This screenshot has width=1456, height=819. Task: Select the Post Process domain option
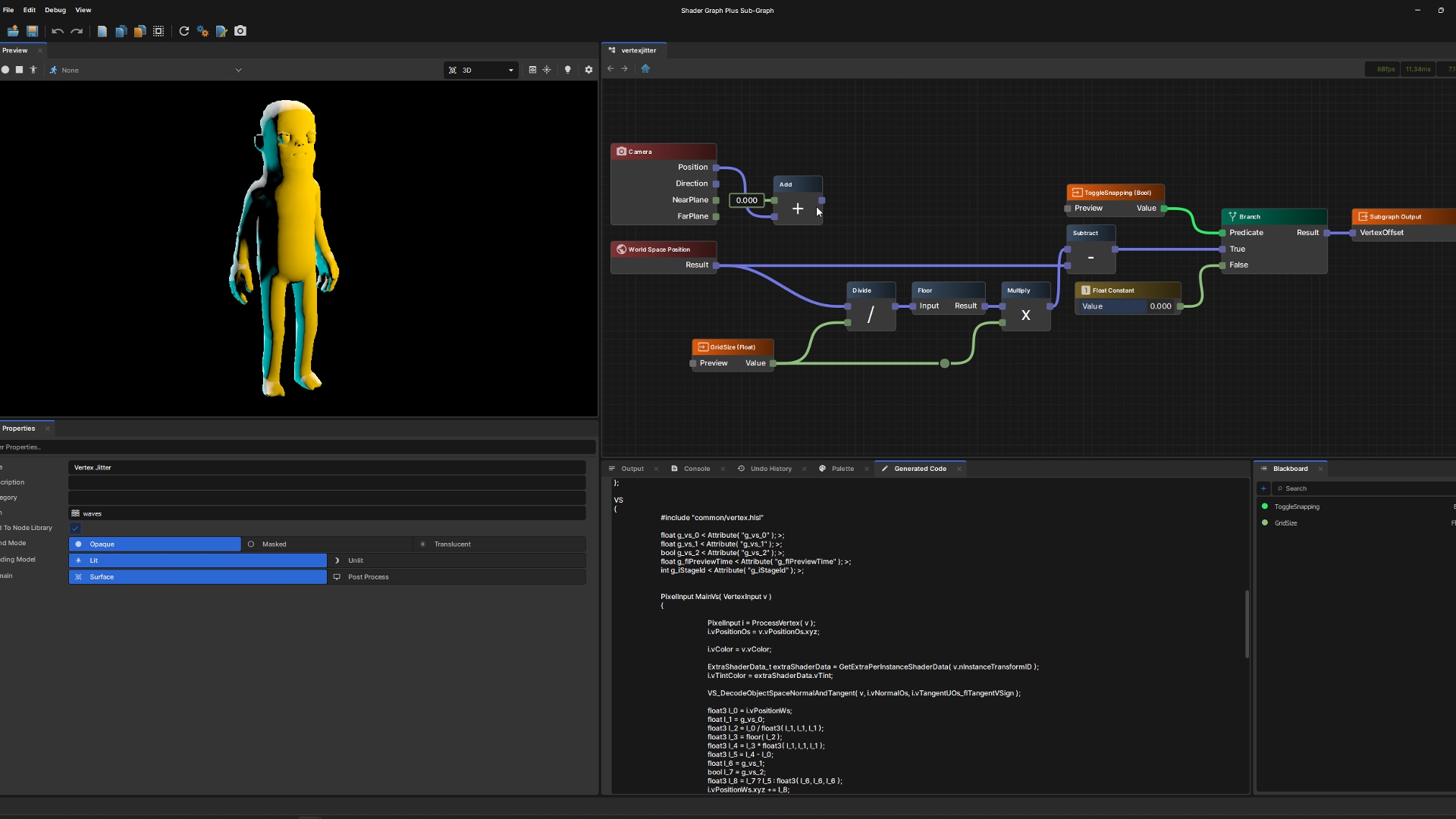point(368,577)
